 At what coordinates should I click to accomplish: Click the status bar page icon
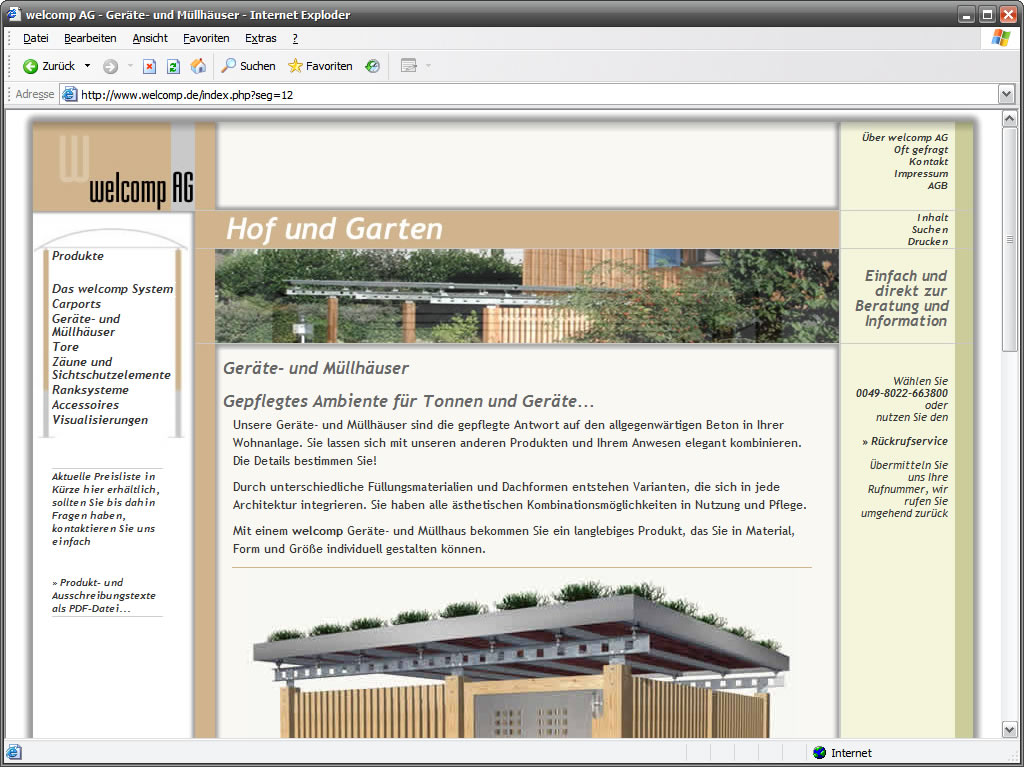(x=14, y=752)
